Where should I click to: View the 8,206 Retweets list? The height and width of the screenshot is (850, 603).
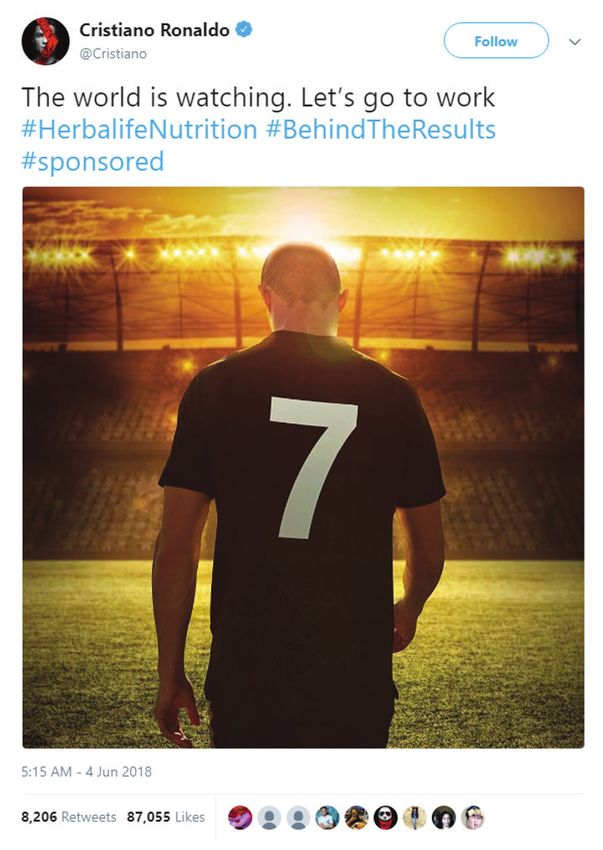click(68, 816)
